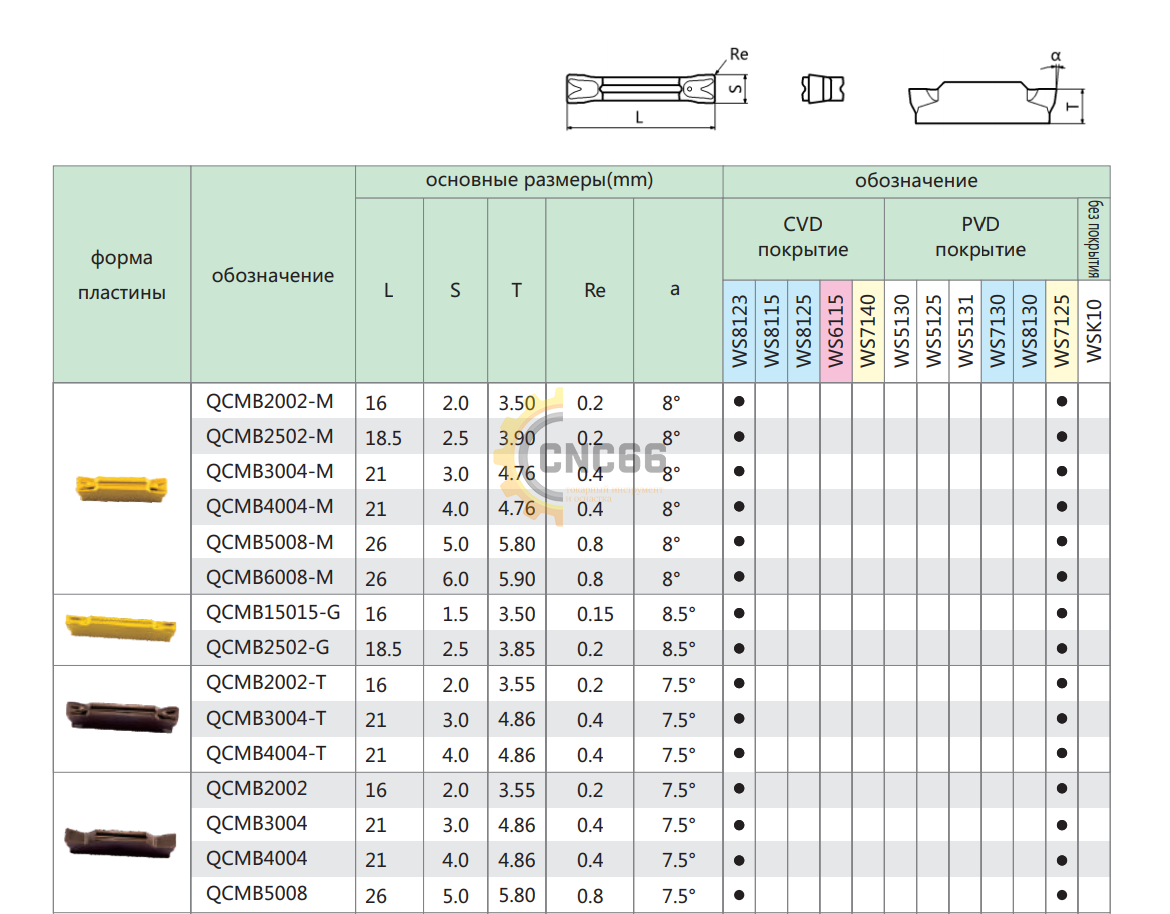The image size is (1170, 914).
Task: Click the yellow WS7140 column header
Action: (868, 331)
